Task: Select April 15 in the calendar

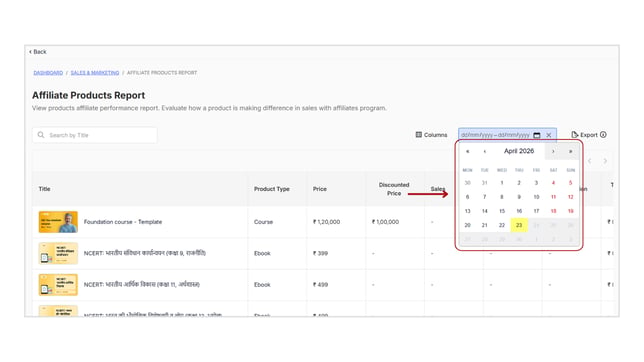Action: click(x=502, y=211)
